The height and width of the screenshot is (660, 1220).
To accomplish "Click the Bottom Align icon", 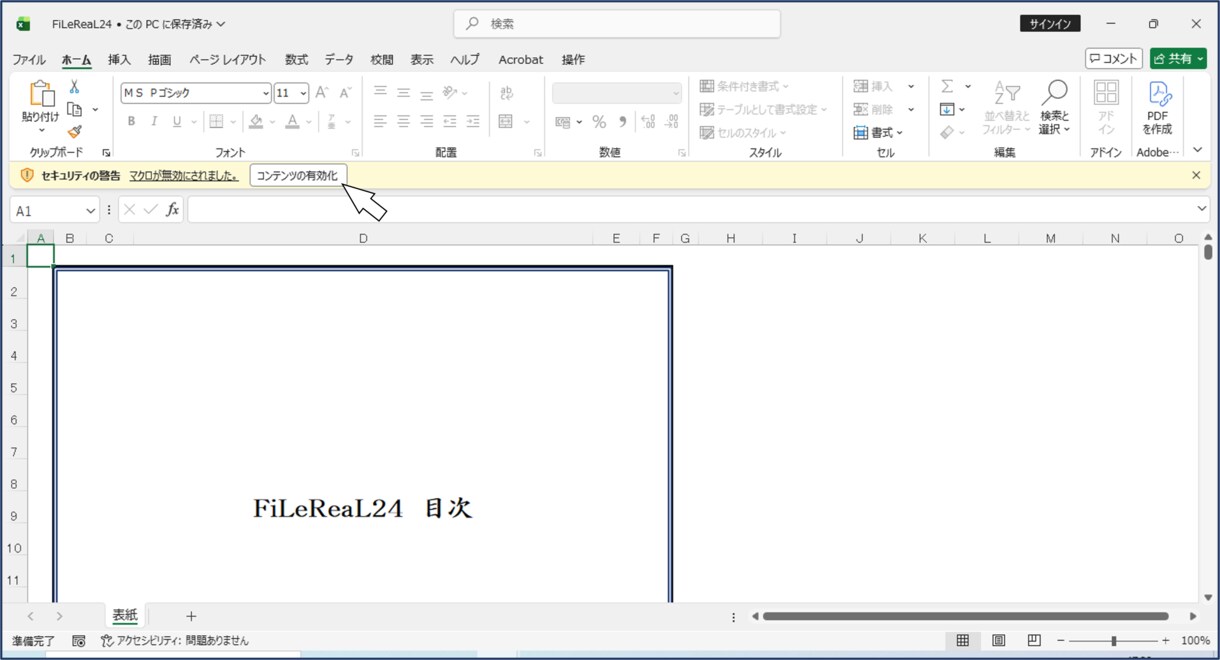I will point(427,93).
